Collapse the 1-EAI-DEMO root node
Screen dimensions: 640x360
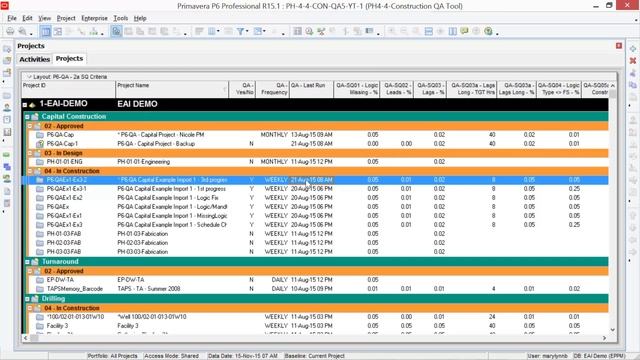coord(25,104)
